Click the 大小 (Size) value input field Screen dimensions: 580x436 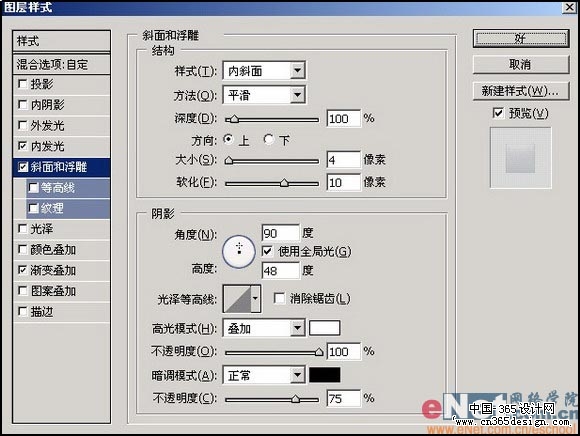pyautogui.click(x=344, y=160)
